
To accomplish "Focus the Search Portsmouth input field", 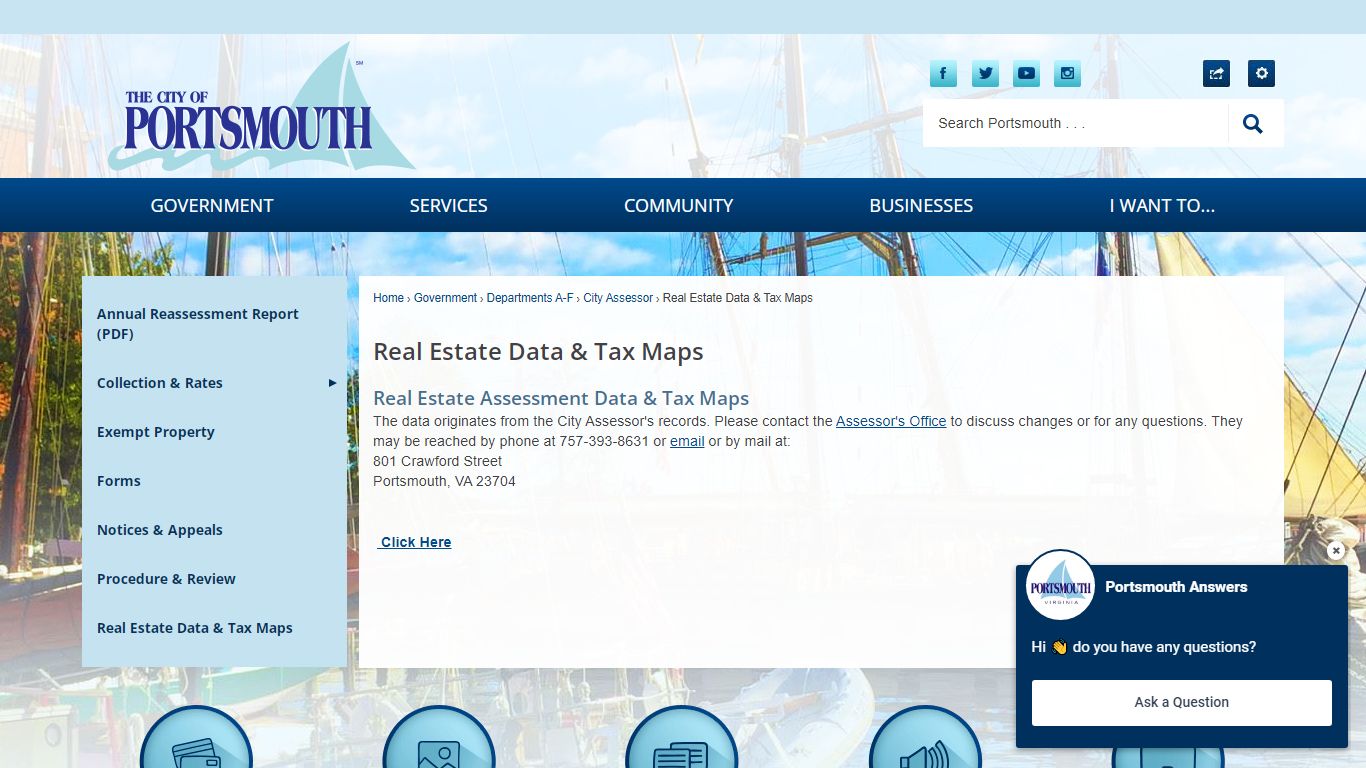I will coord(1075,124).
